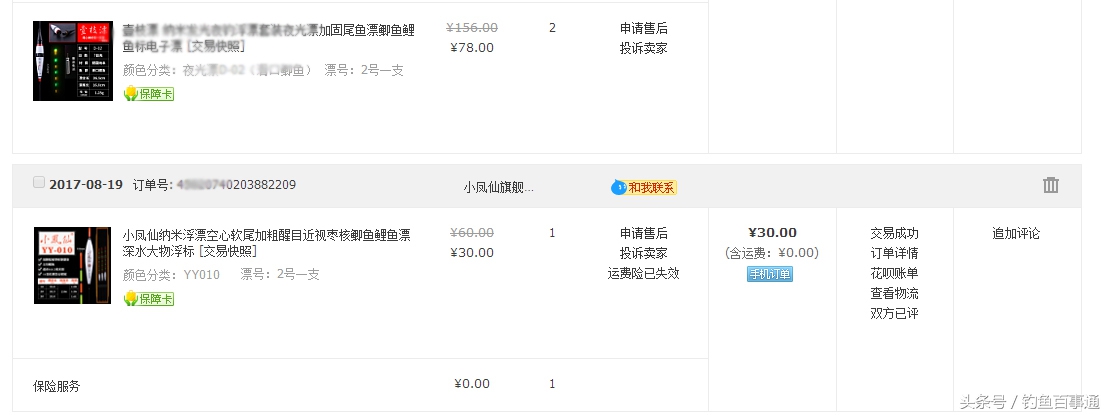The height and width of the screenshot is (415, 1109).
Task: Click 保障卡 badge under the 小凤仙 float item
Action: [149, 299]
